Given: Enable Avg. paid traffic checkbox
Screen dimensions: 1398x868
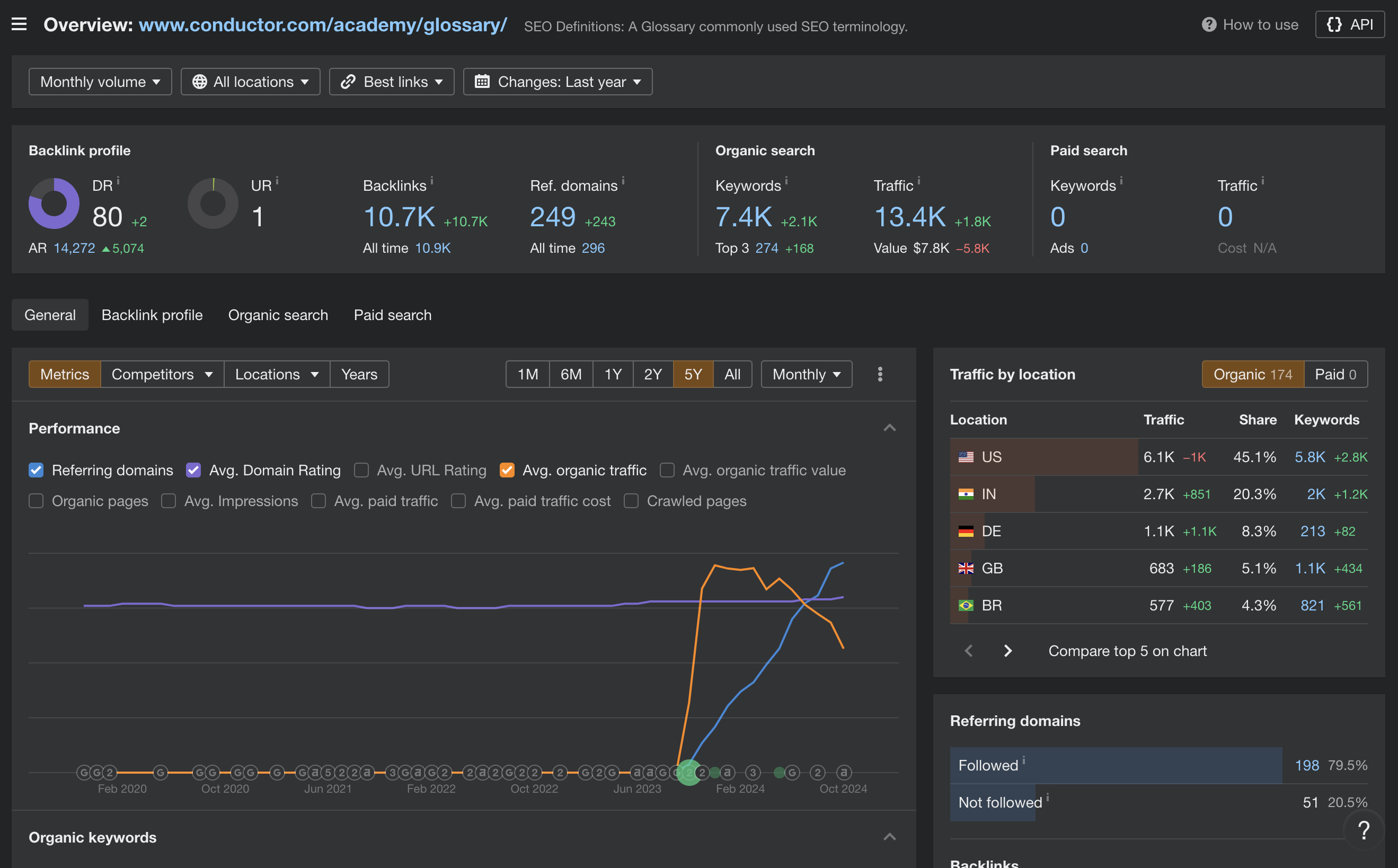Looking at the screenshot, I should pos(318,501).
